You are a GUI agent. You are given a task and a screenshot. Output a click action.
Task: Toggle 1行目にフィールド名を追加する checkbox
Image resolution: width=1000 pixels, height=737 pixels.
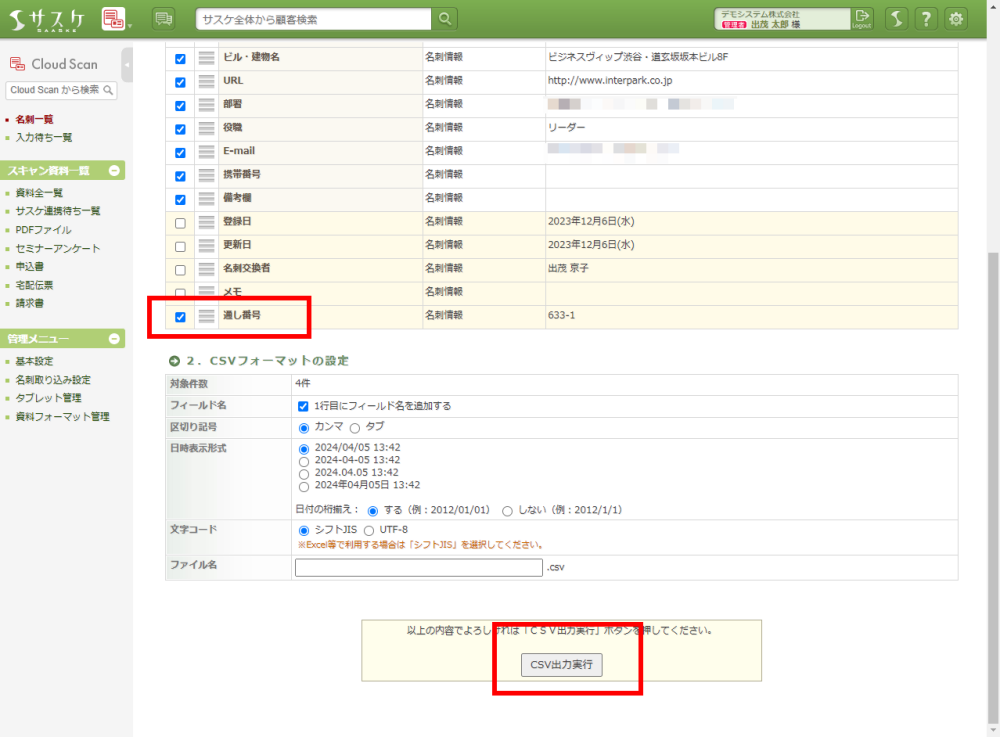[x=303, y=406]
